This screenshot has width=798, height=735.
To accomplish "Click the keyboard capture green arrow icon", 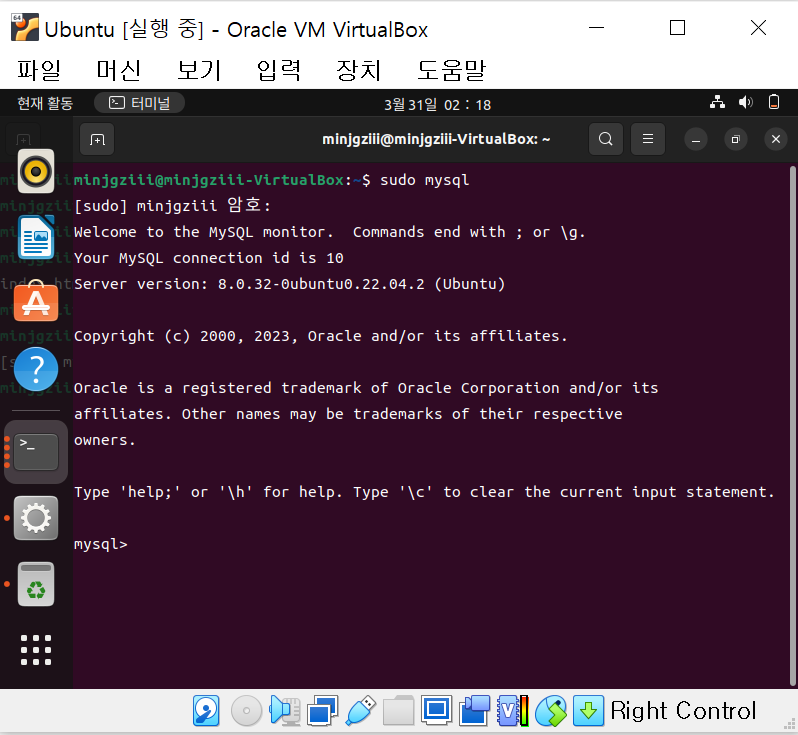I will click(x=589, y=711).
